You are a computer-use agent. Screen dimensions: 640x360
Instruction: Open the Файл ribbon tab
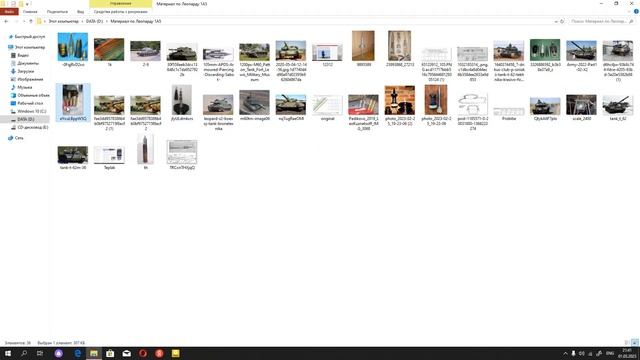coord(9,11)
